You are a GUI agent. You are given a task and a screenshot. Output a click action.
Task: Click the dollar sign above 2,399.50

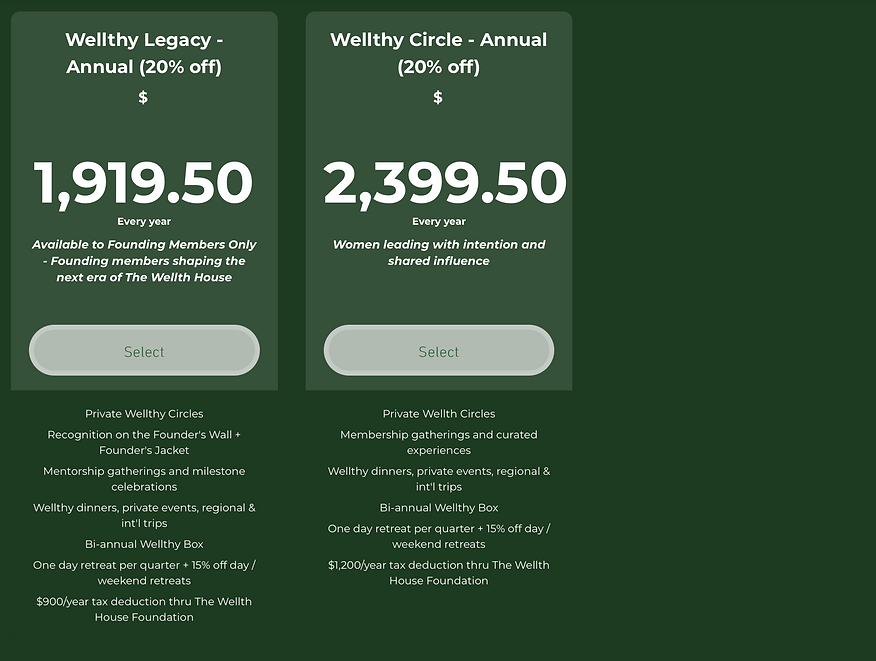(x=438, y=97)
